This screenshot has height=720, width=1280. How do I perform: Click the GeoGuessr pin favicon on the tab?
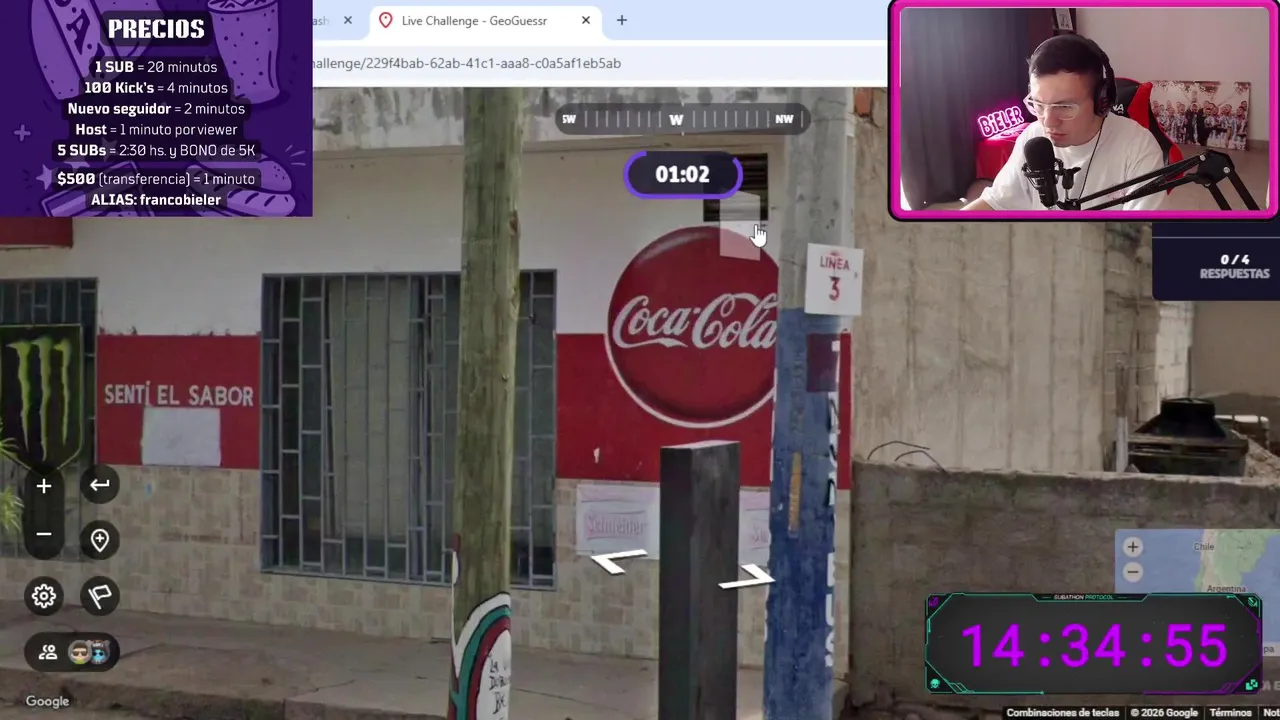click(385, 20)
